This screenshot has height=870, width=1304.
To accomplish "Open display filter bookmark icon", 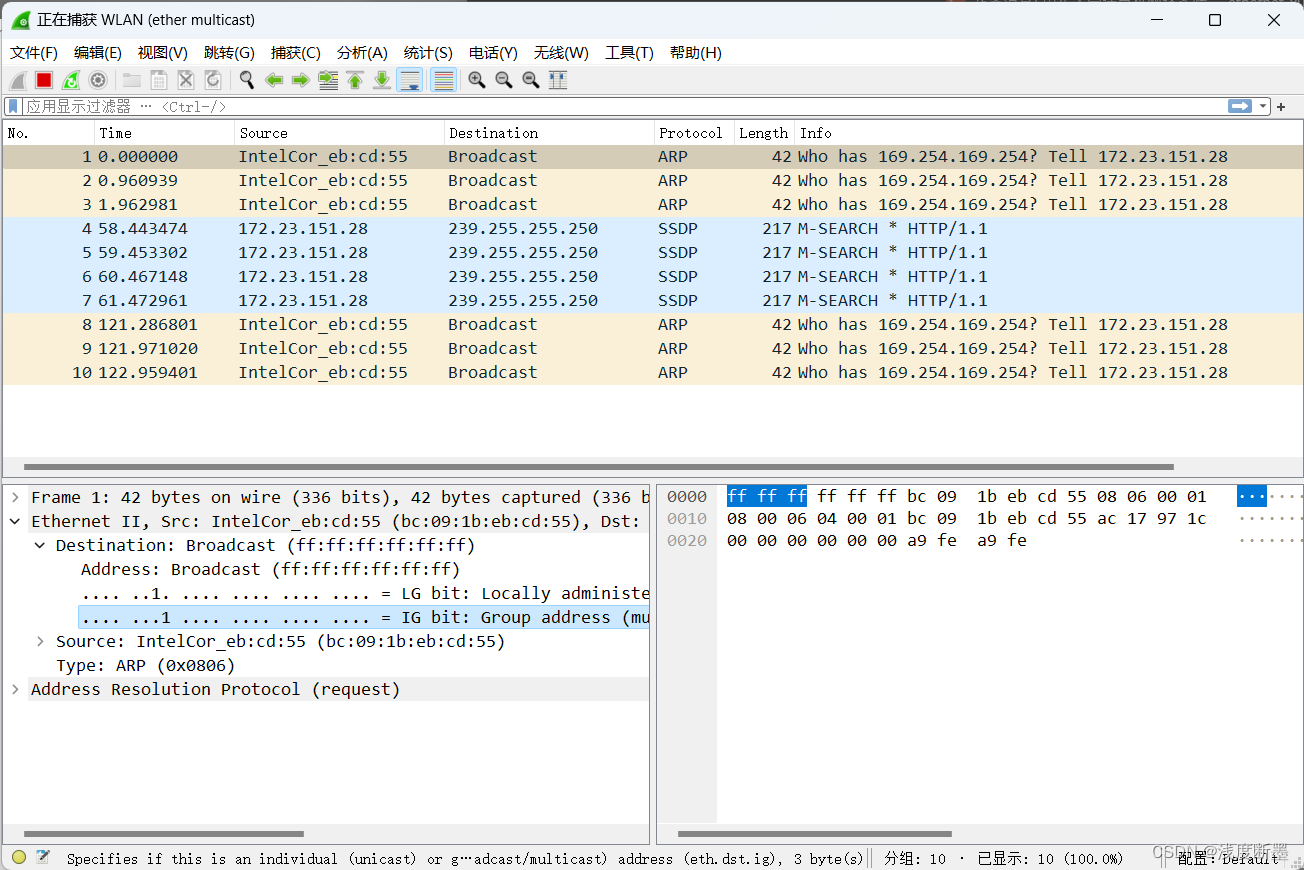I will pyautogui.click(x=13, y=106).
